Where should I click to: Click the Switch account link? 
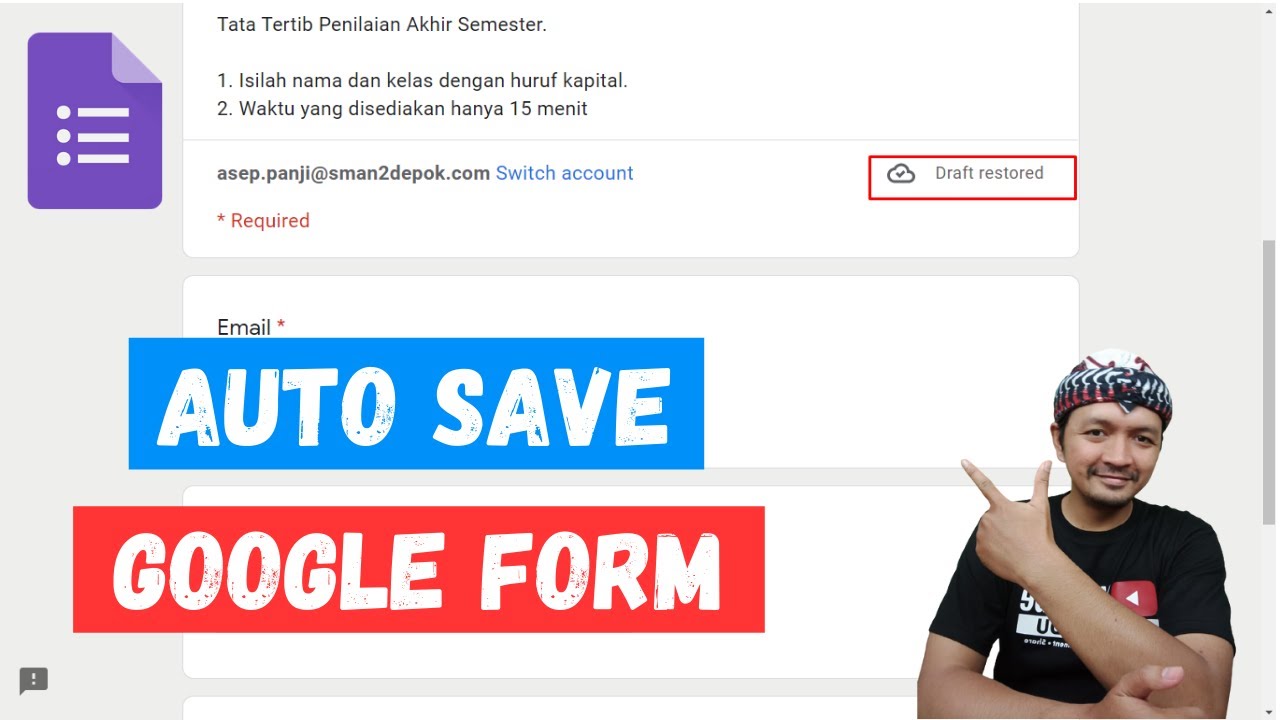coord(565,173)
